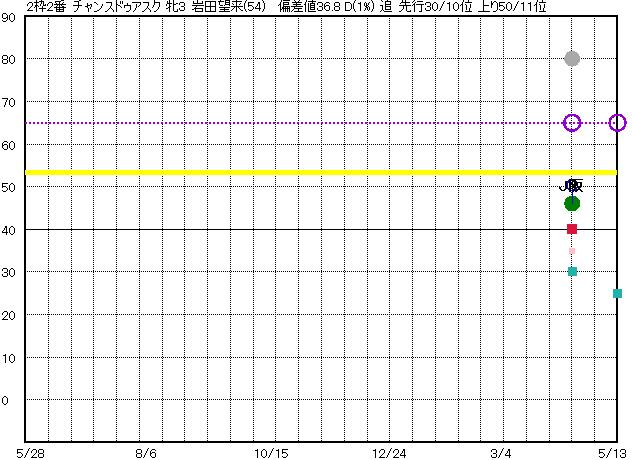Screen dimensions: 632x460
Task: Click the thick yellow horizontal line
Action: tap(300, 172)
